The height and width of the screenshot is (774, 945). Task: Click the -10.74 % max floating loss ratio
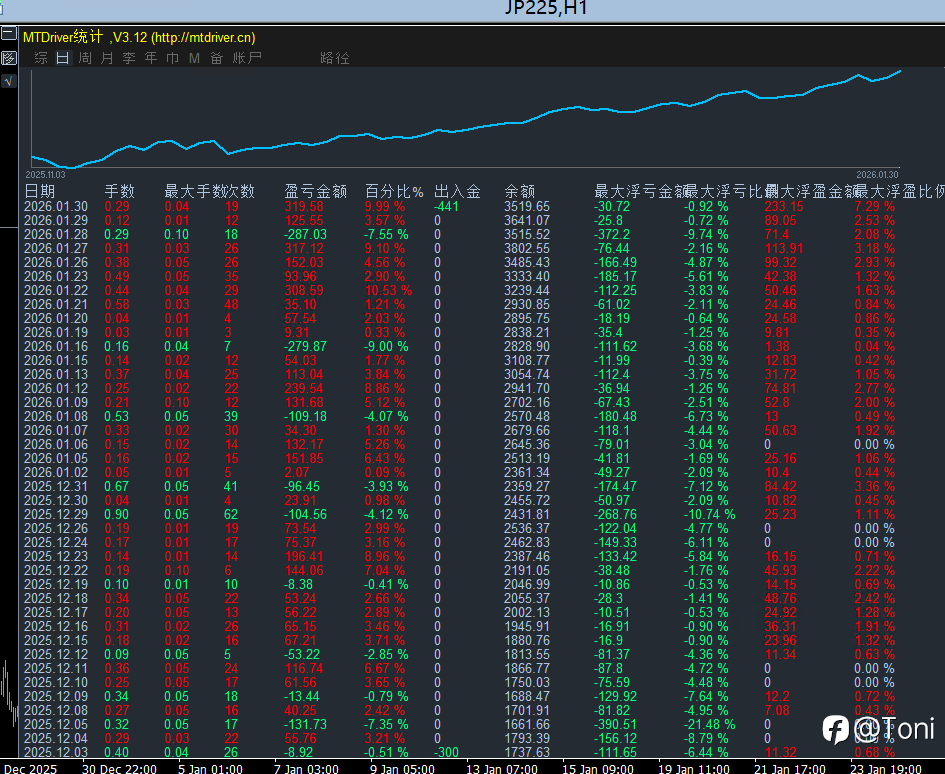(x=709, y=515)
